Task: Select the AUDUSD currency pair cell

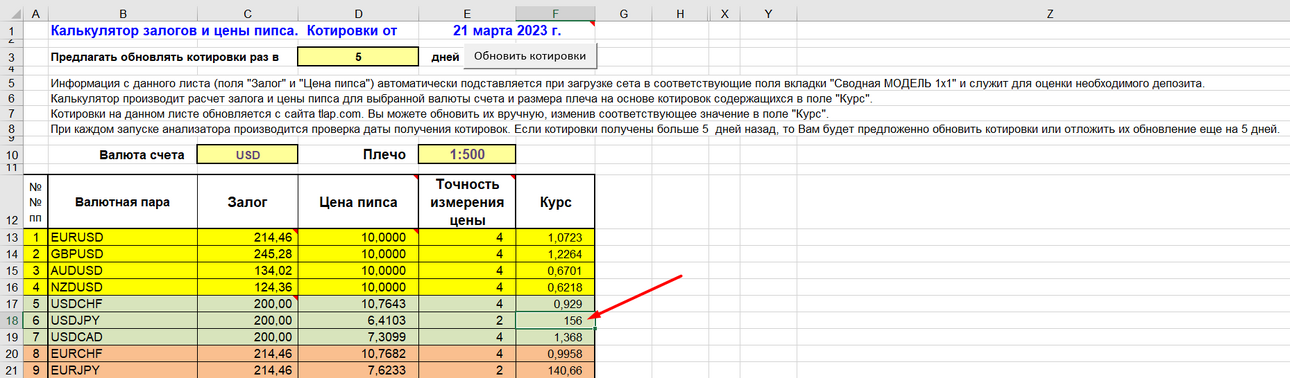Action: click(122, 271)
